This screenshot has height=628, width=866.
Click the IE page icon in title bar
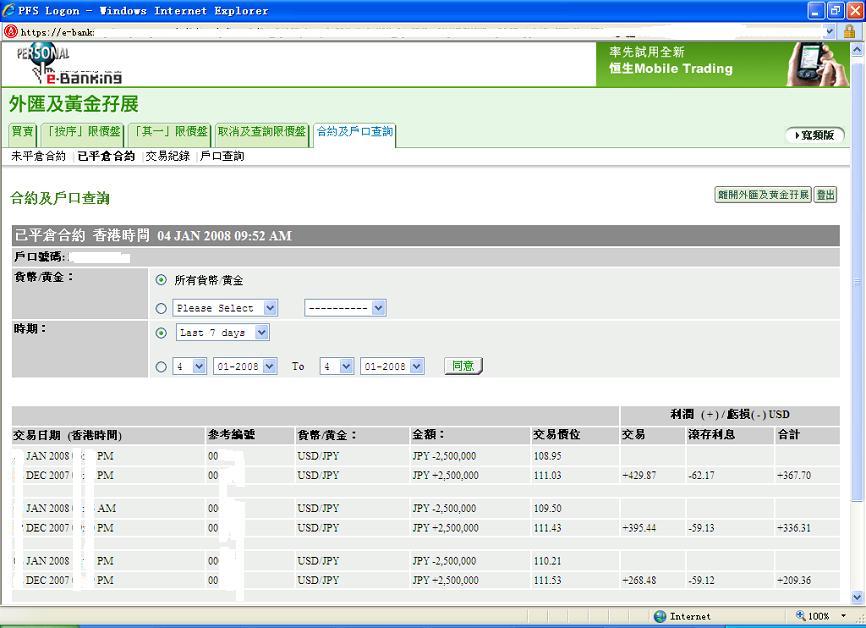(x=10, y=10)
